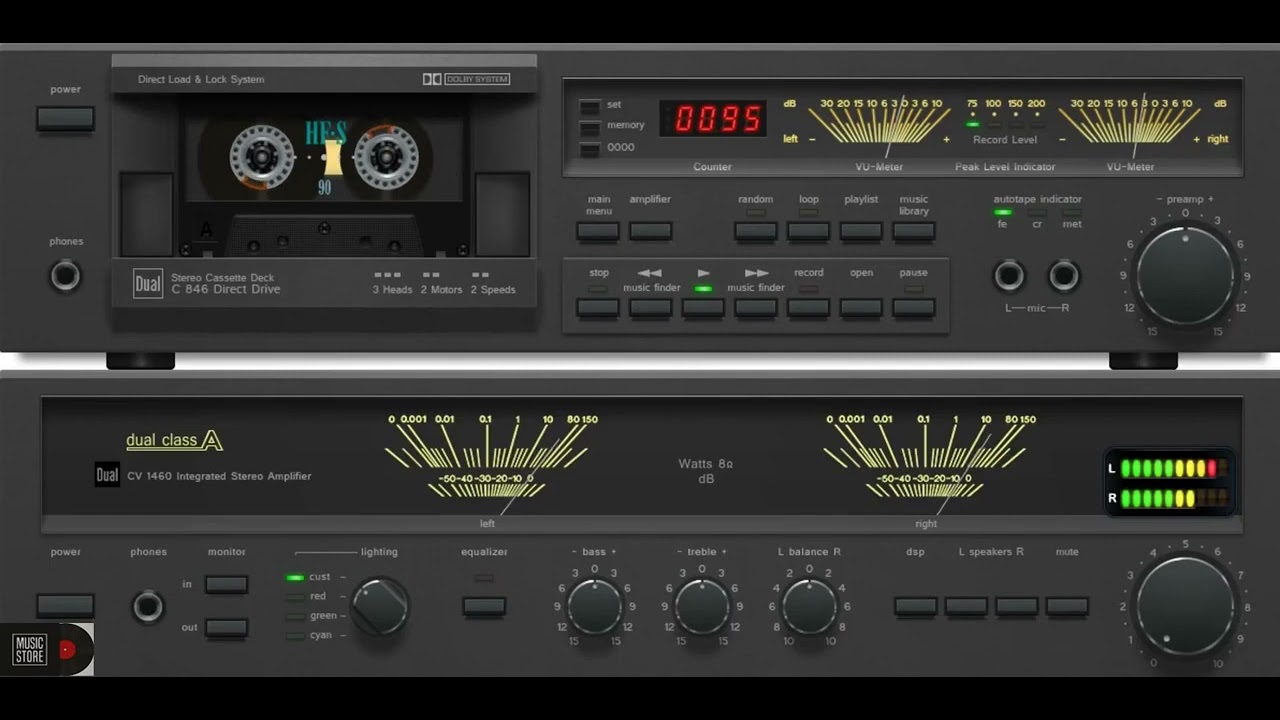The height and width of the screenshot is (720, 1280).
Task: Click the Dual logo on the amplifier
Action: (107, 475)
